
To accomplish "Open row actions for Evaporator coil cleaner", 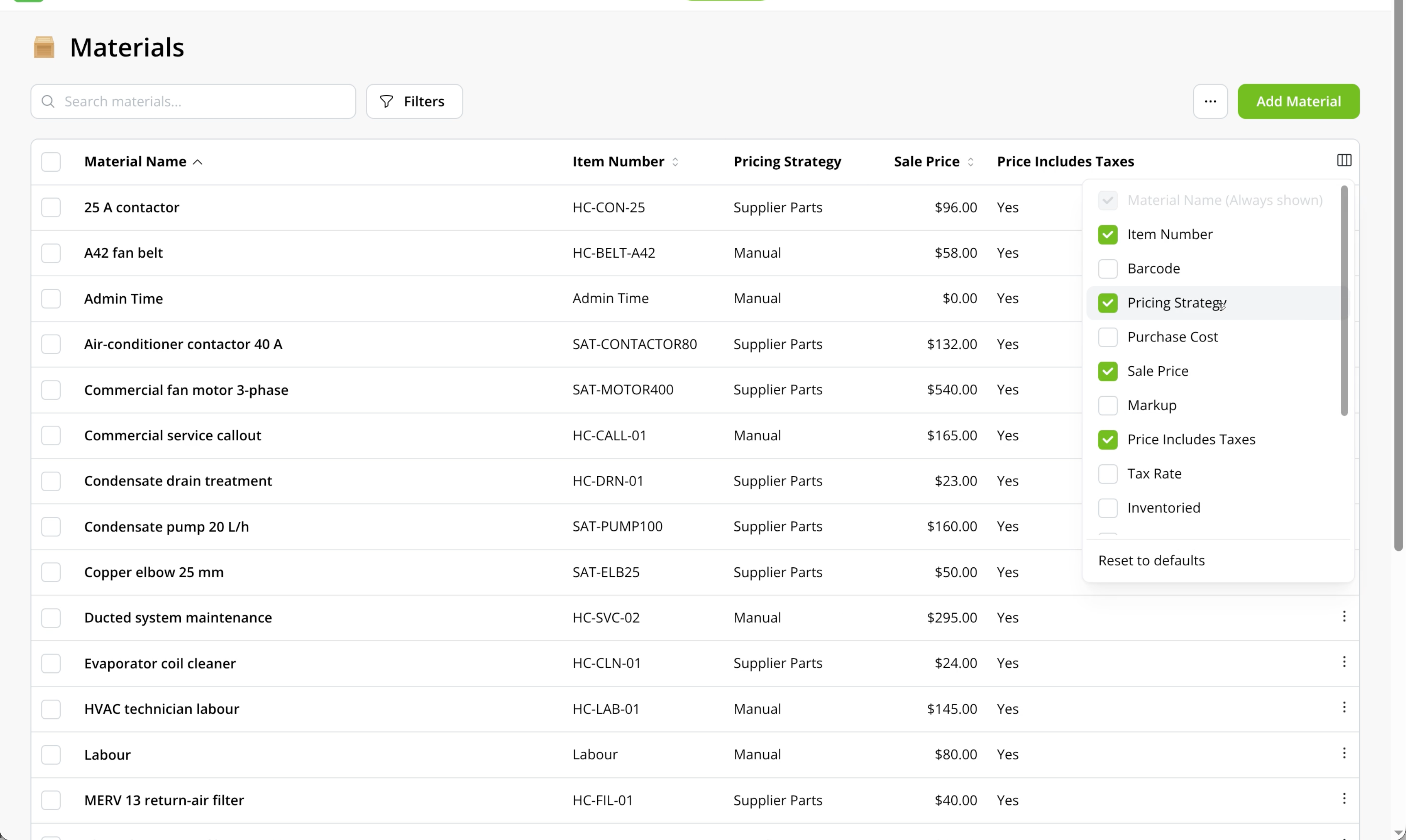I will click(x=1344, y=662).
